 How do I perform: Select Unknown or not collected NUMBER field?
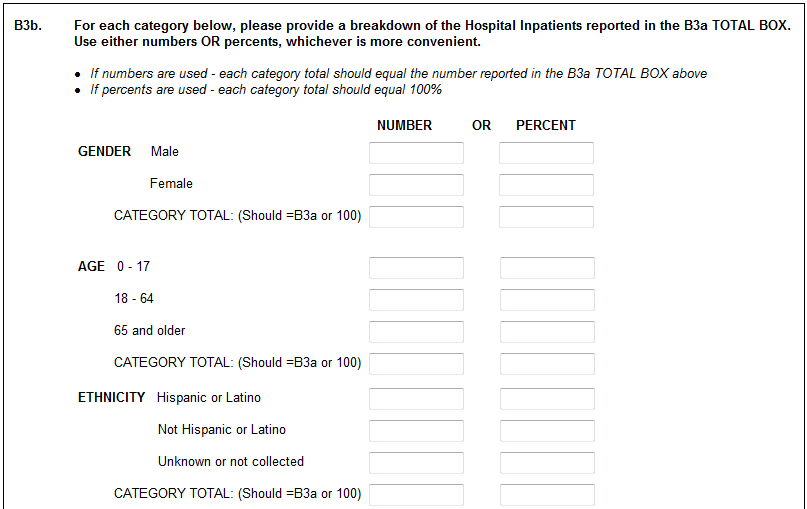pos(416,463)
